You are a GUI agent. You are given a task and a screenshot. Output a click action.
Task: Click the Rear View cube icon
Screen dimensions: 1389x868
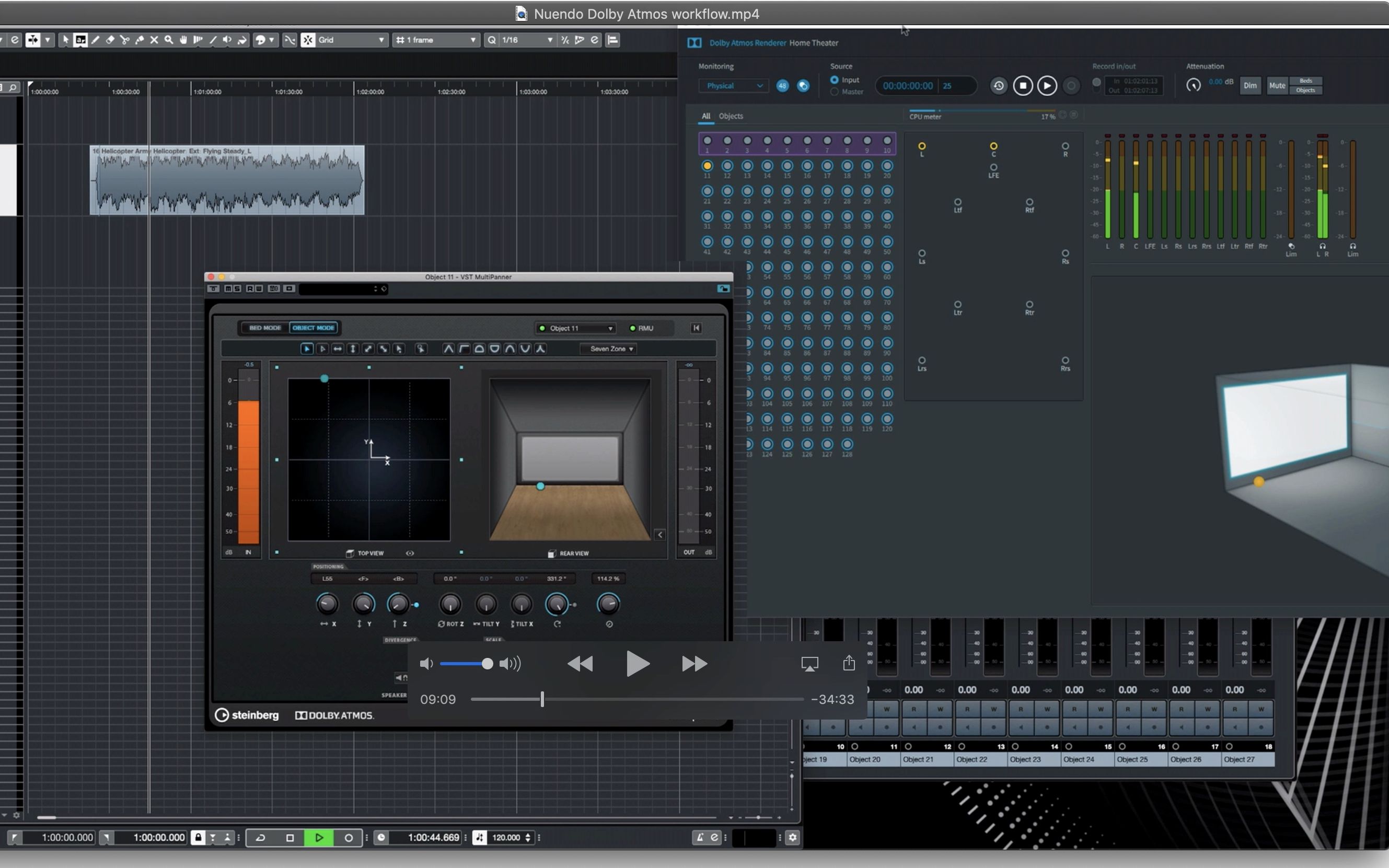[x=552, y=553]
